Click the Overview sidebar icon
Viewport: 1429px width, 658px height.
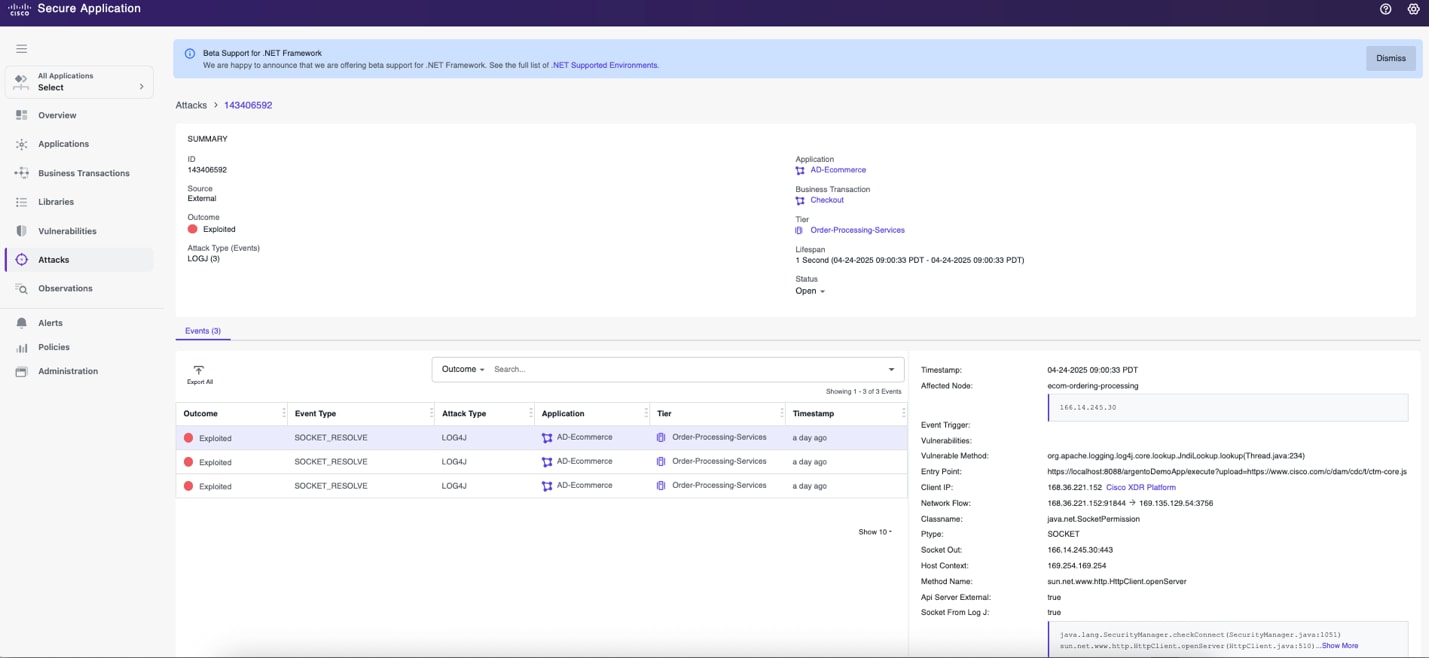[x=21, y=115]
